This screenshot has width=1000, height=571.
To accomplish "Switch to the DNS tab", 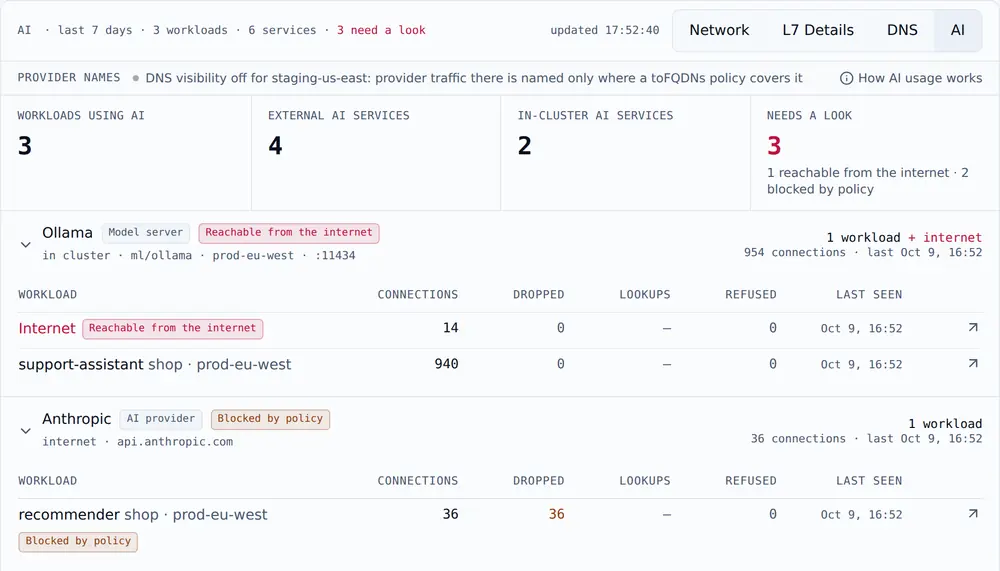I will click(x=902, y=30).
